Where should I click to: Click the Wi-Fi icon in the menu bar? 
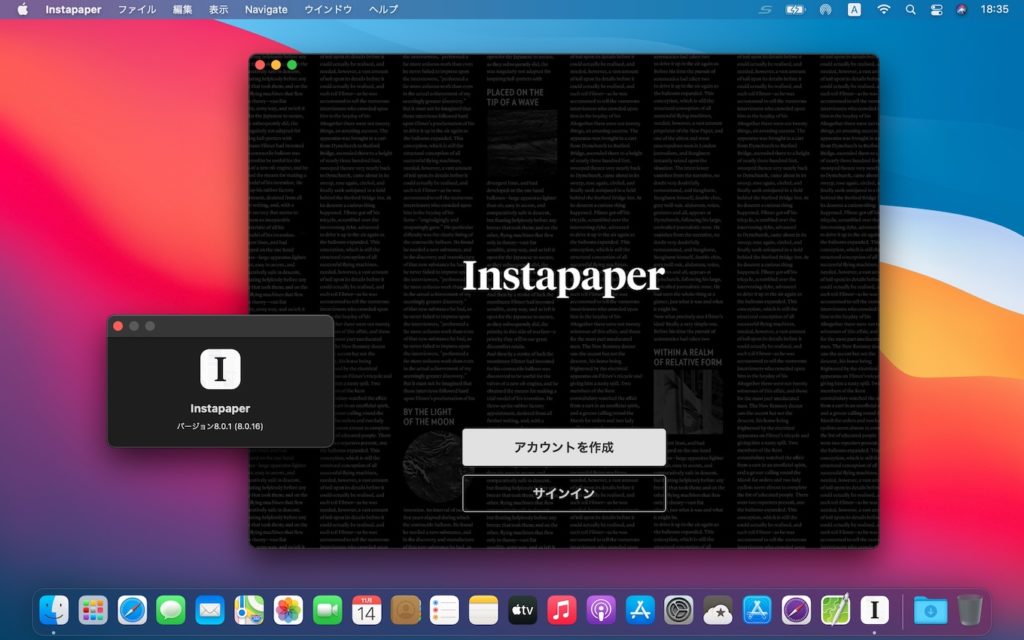884,10
